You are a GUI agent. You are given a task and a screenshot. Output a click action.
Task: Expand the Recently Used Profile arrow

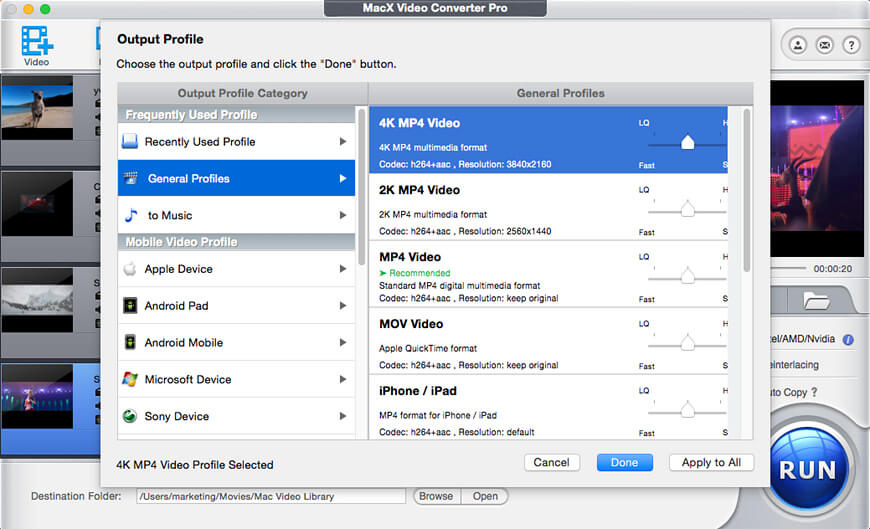343,142
